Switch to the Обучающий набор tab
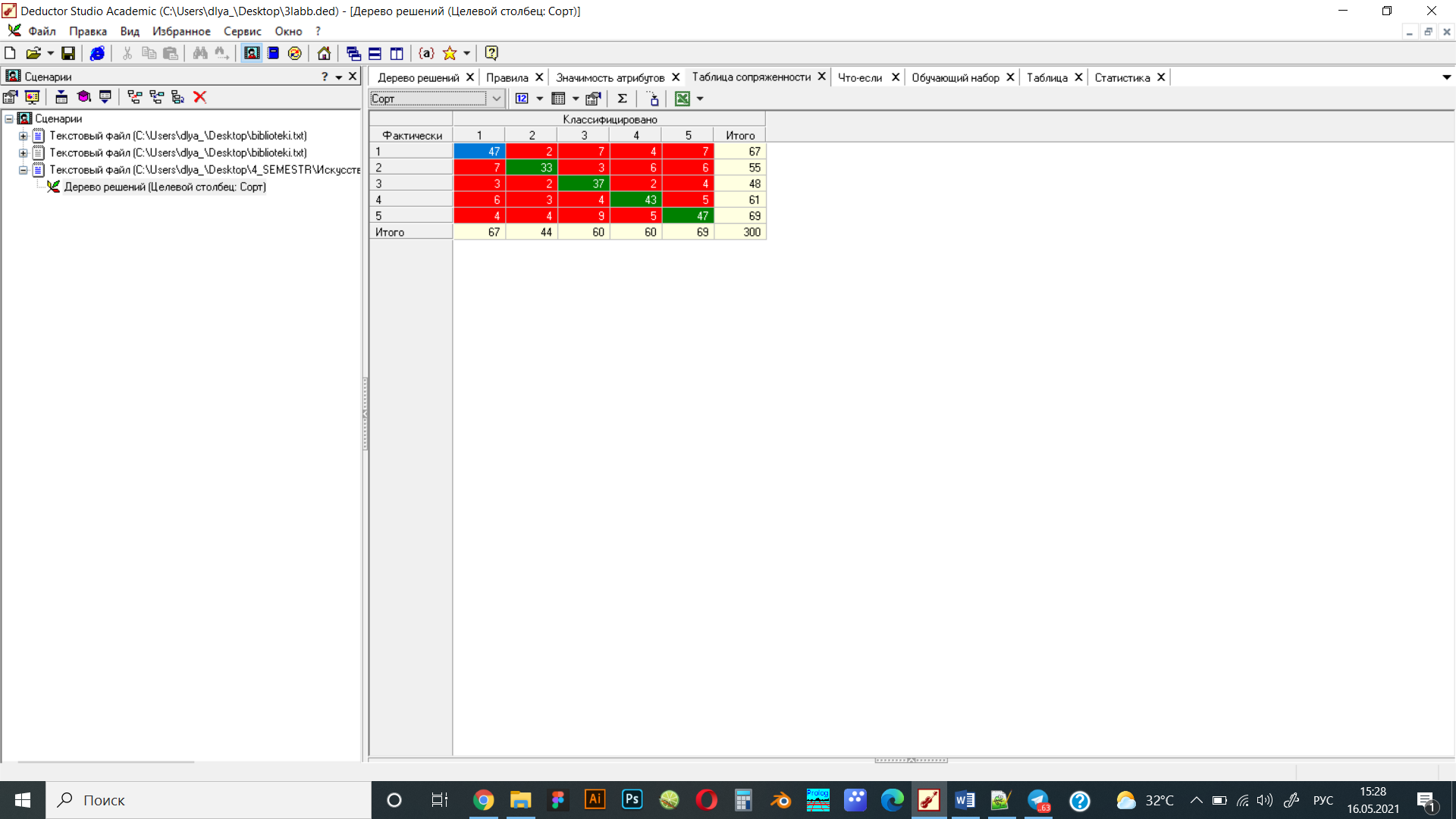This screenshot has height=819, width=1456. tap(955, 77)
